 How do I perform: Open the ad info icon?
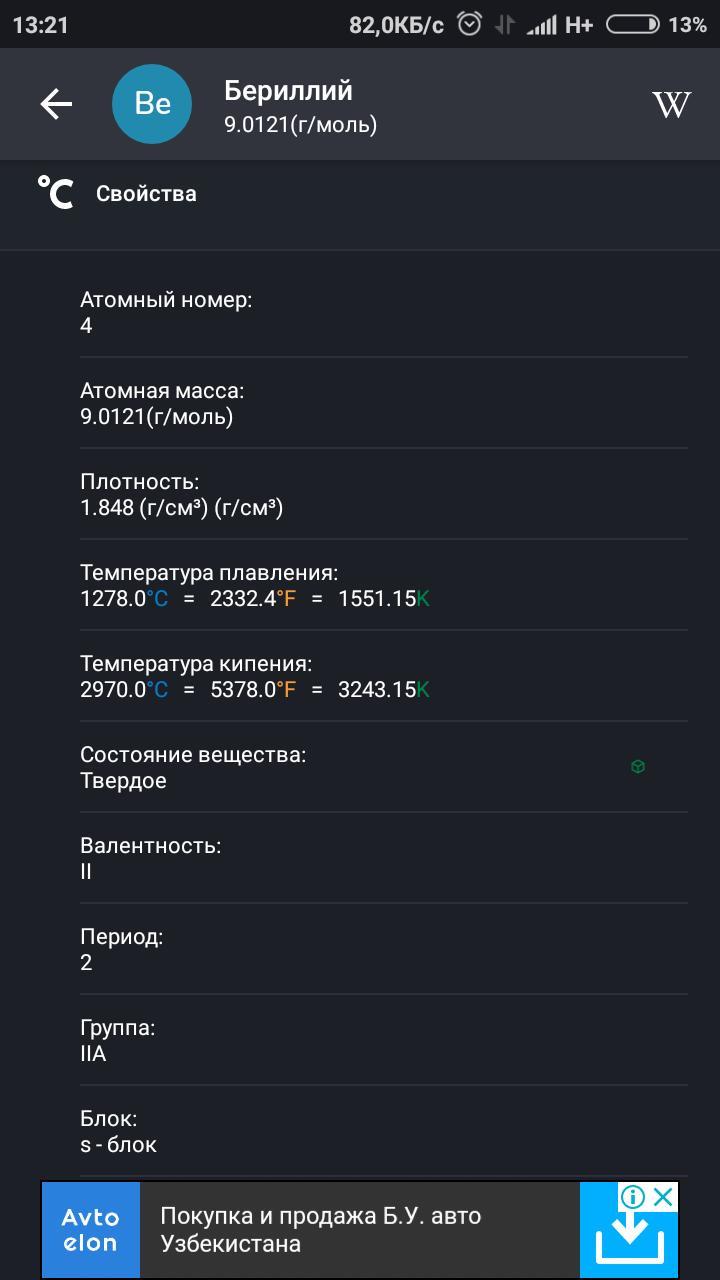coord(633,1197)
